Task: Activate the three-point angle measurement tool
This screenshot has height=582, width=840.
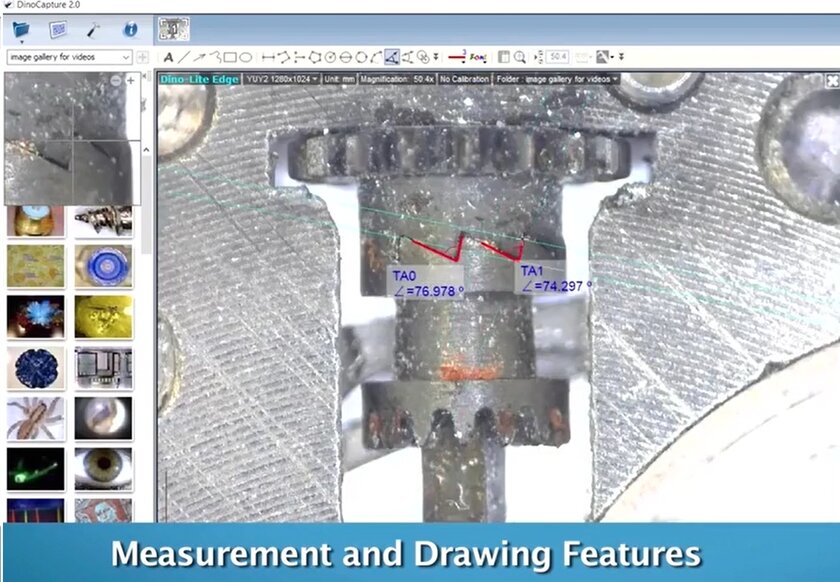Action: pyautogui.click(x=391, y=57)
